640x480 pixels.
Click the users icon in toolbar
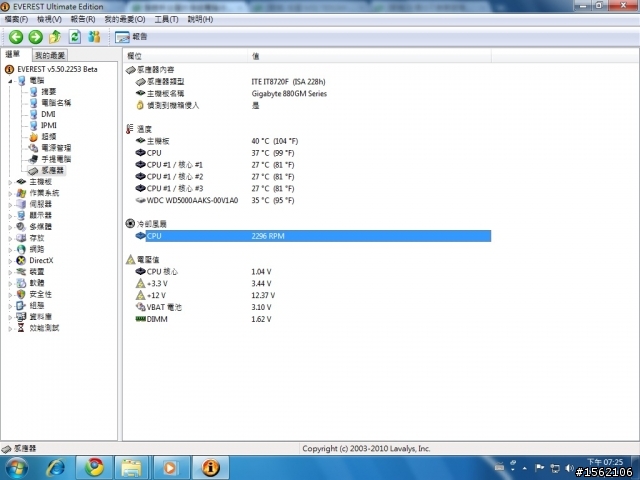94,37
